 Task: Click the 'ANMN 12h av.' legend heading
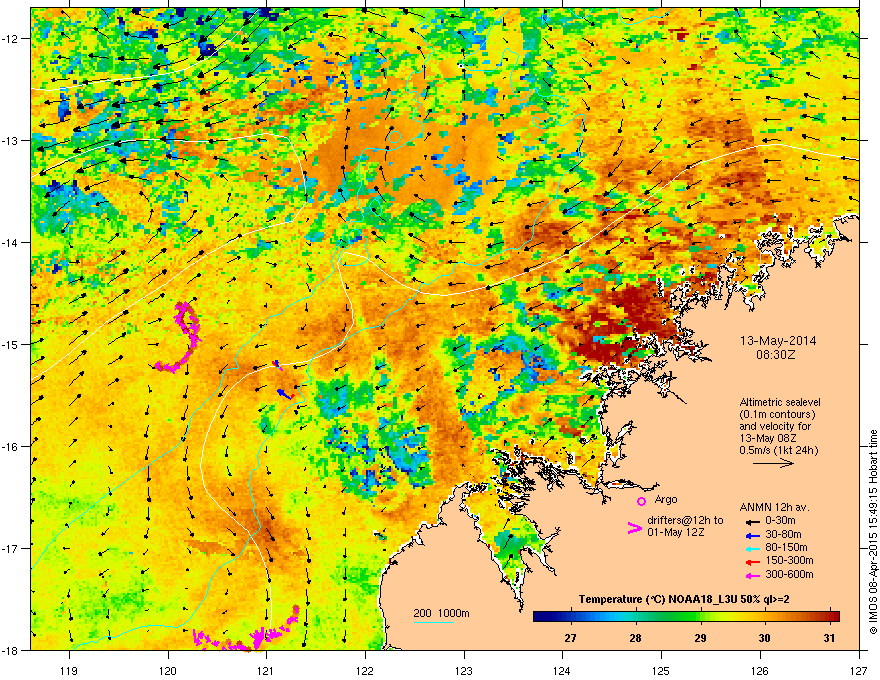[x=774, y=507]
